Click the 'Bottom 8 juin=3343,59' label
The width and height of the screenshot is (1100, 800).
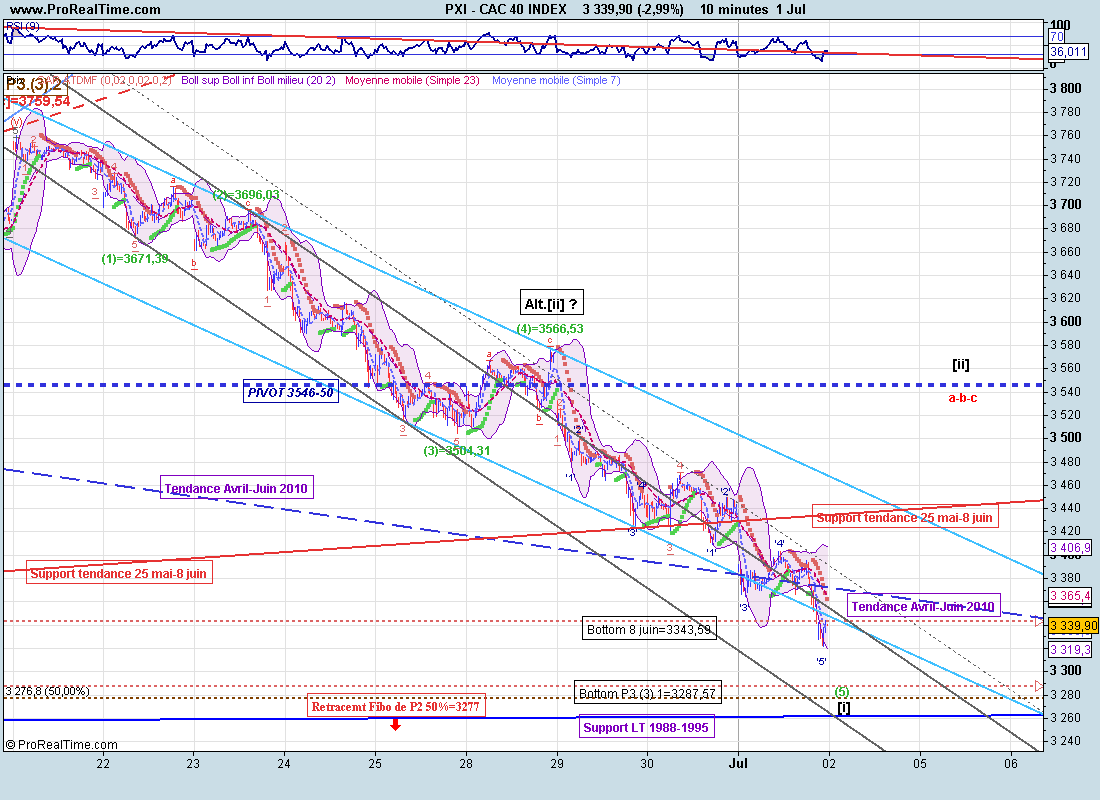coord(650,629)
